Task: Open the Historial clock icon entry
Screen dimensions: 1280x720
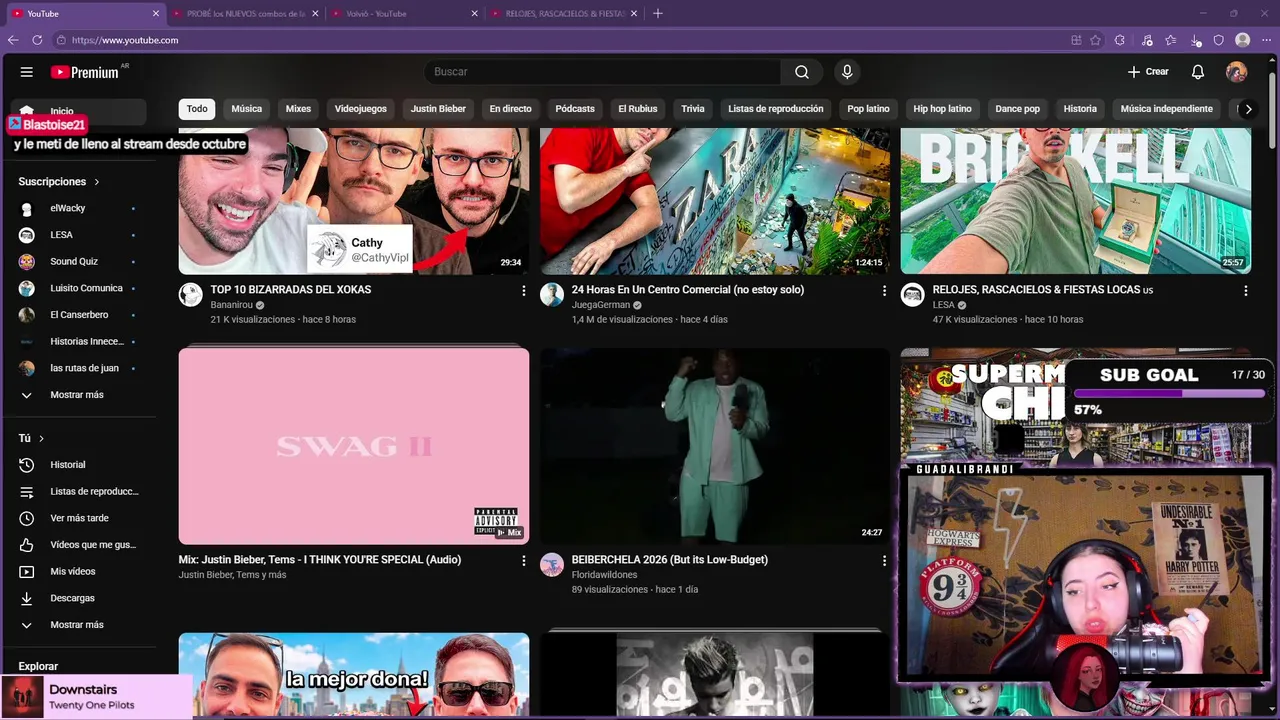Action: coord(27,465)
